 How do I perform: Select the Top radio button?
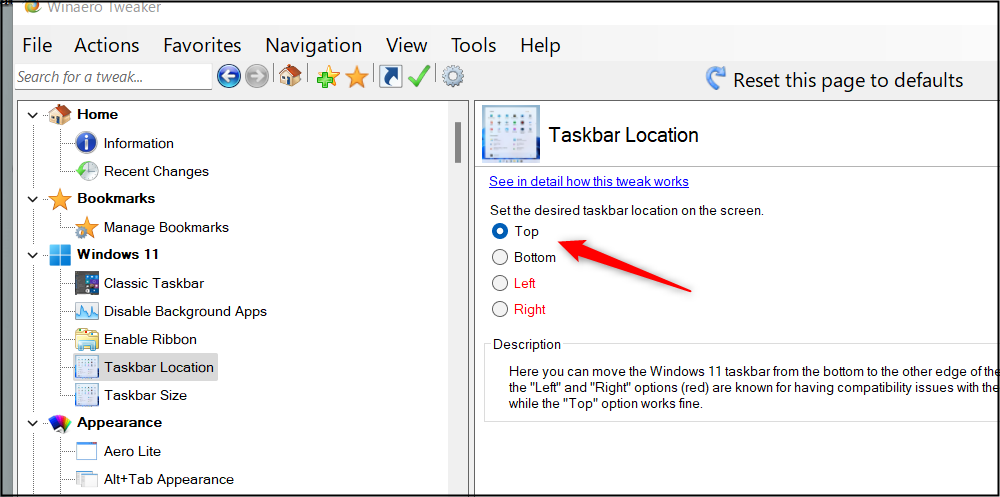pyautogui.click(x=500, y=231)
